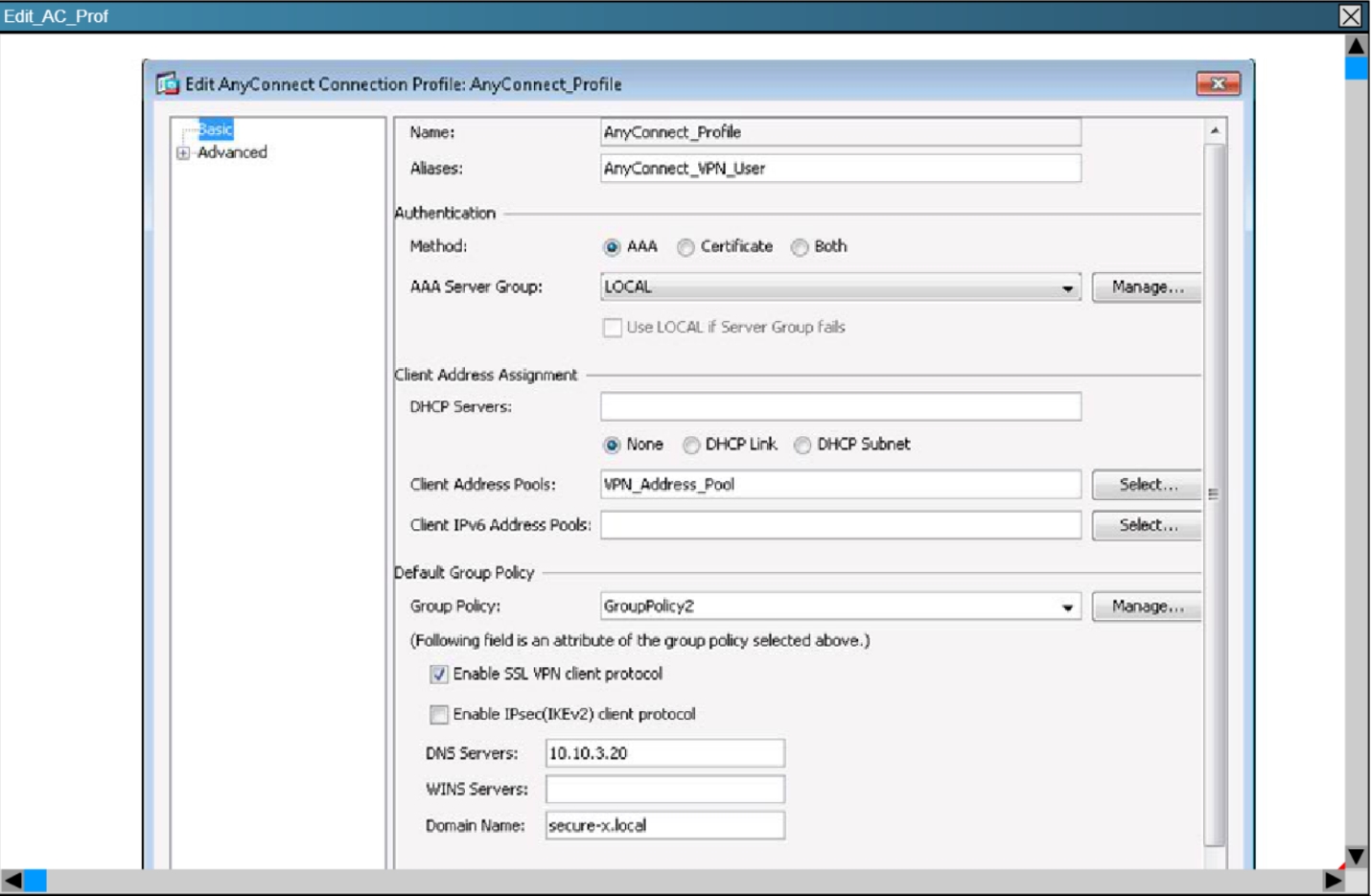This screenshot has width=1371, height=896.
Task: Uncheck Enable SSL VPN client protocol
Action: [439, 675]
